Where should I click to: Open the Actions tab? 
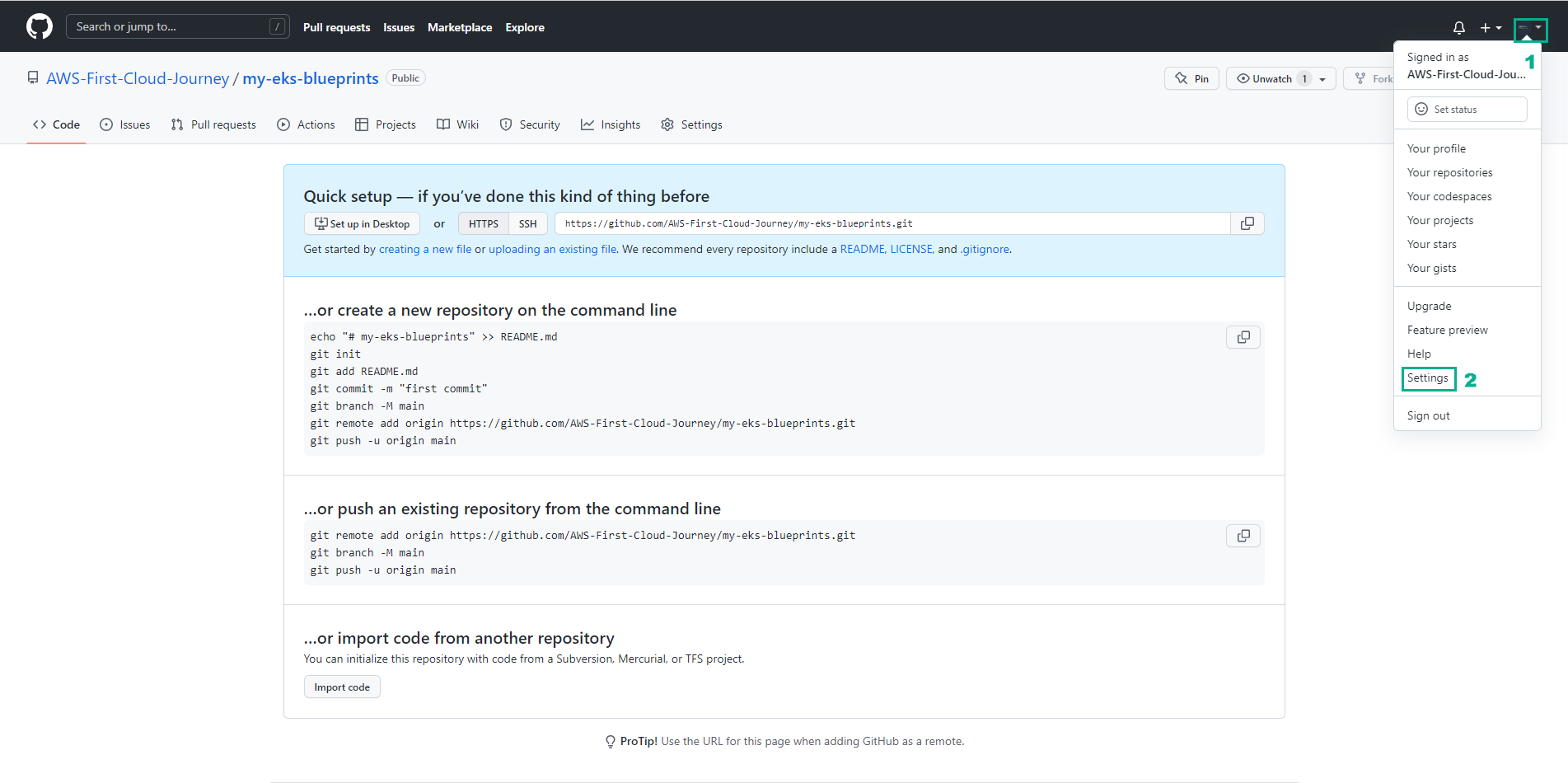(x=306, y=124)
